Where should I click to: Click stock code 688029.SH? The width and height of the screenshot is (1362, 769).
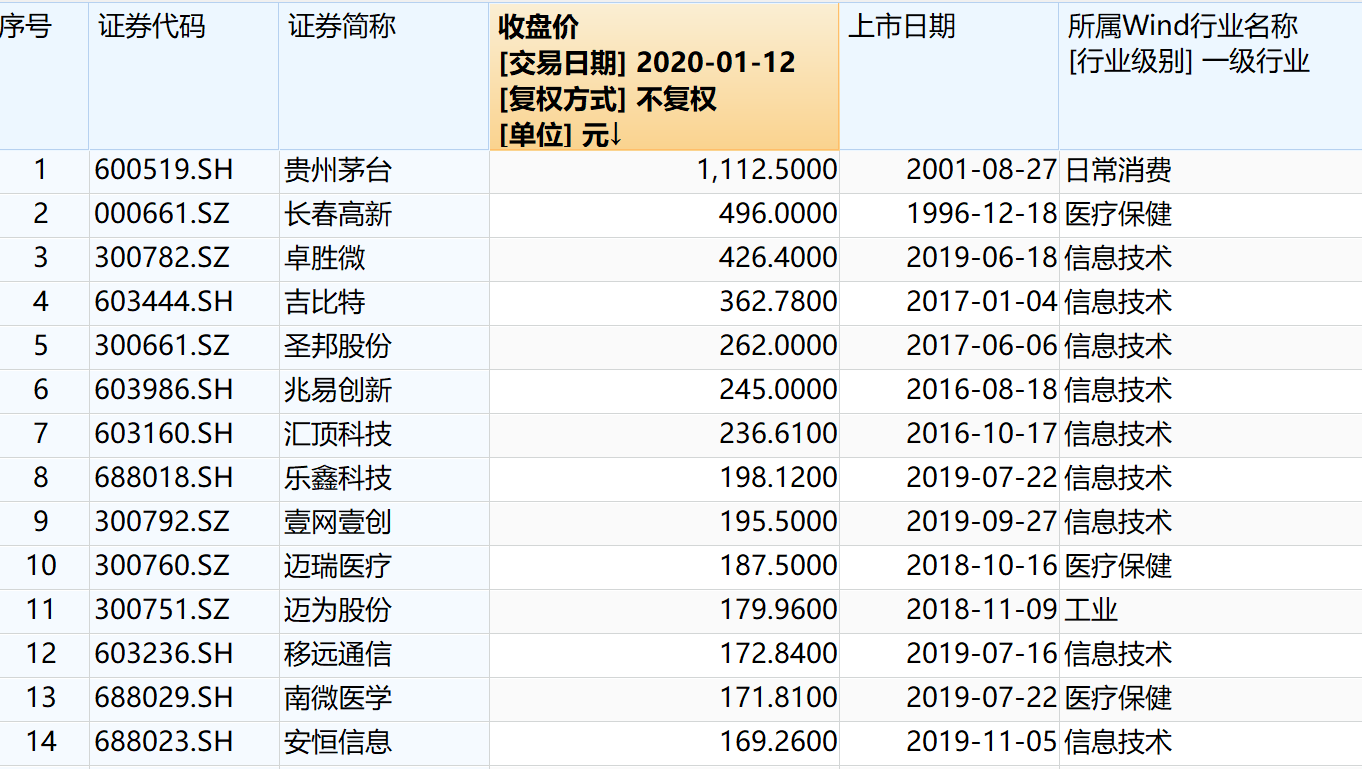pos(164,698)
